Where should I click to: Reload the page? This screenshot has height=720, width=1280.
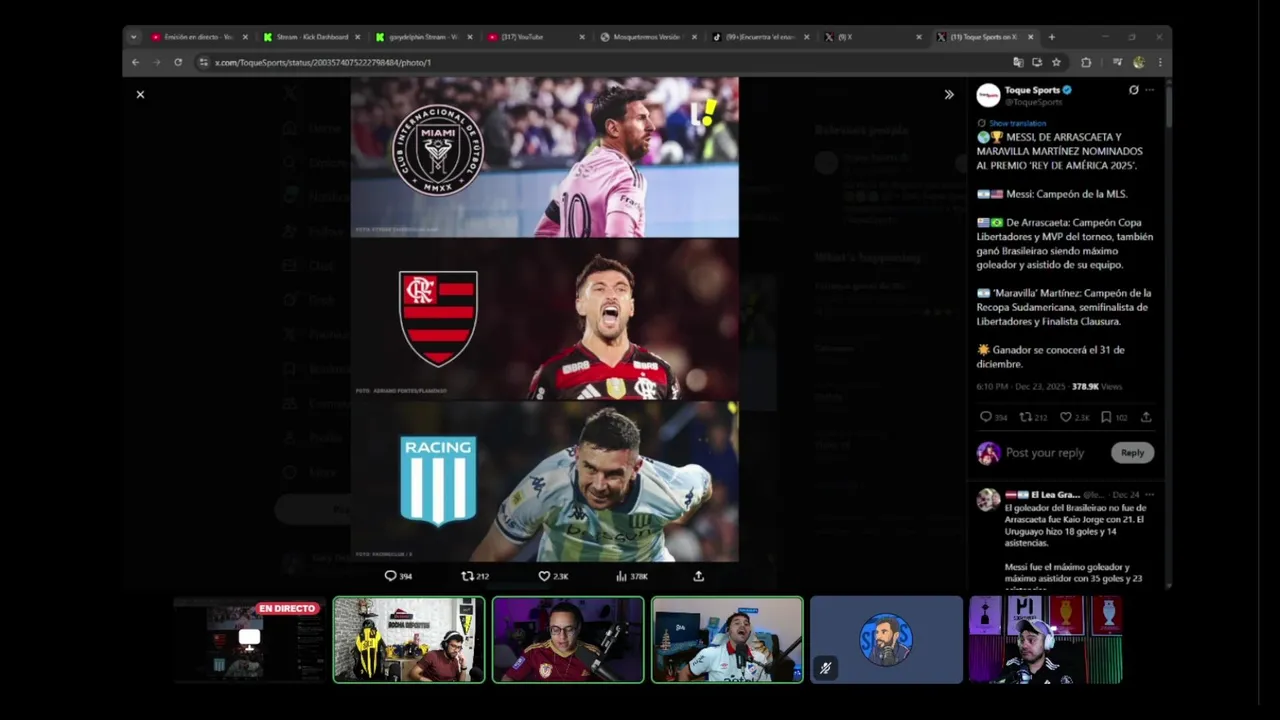coord(178,62)
